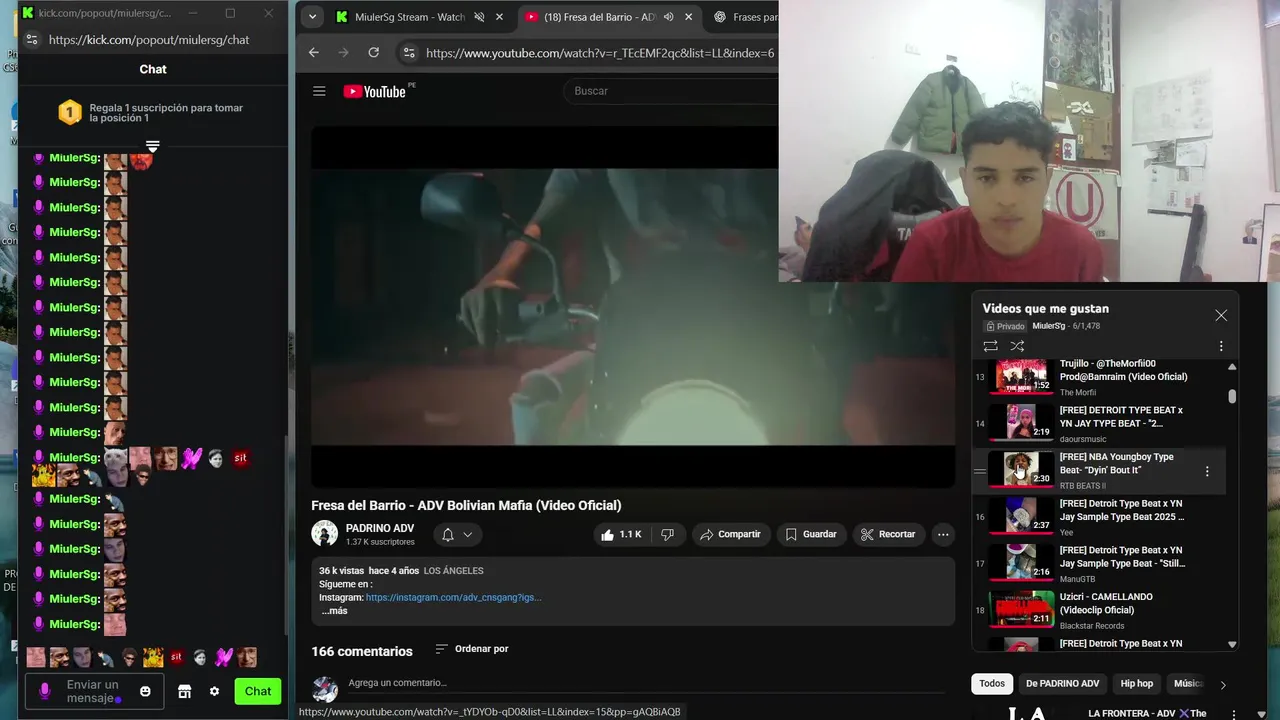Toggle playlist shuffle icon
Viewport: 1280px width, 720px height.
tap(1017, 346)
